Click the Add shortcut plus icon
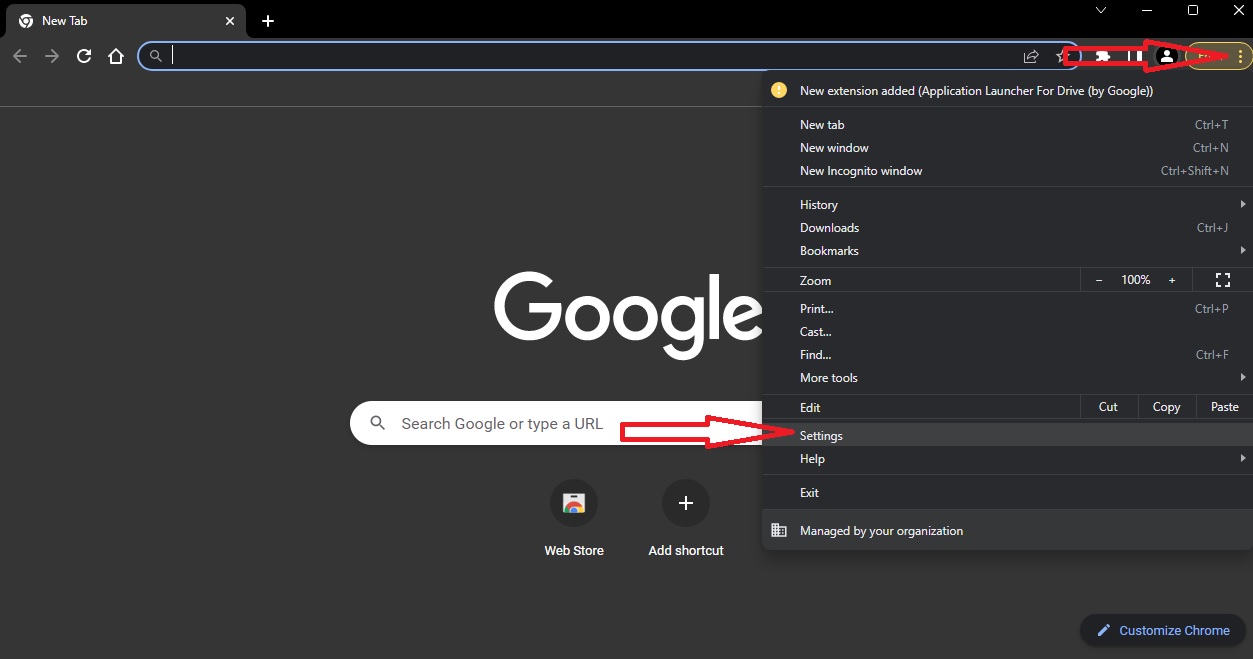The height and width of the screenshot is (659, 1253). coord(686,503)
